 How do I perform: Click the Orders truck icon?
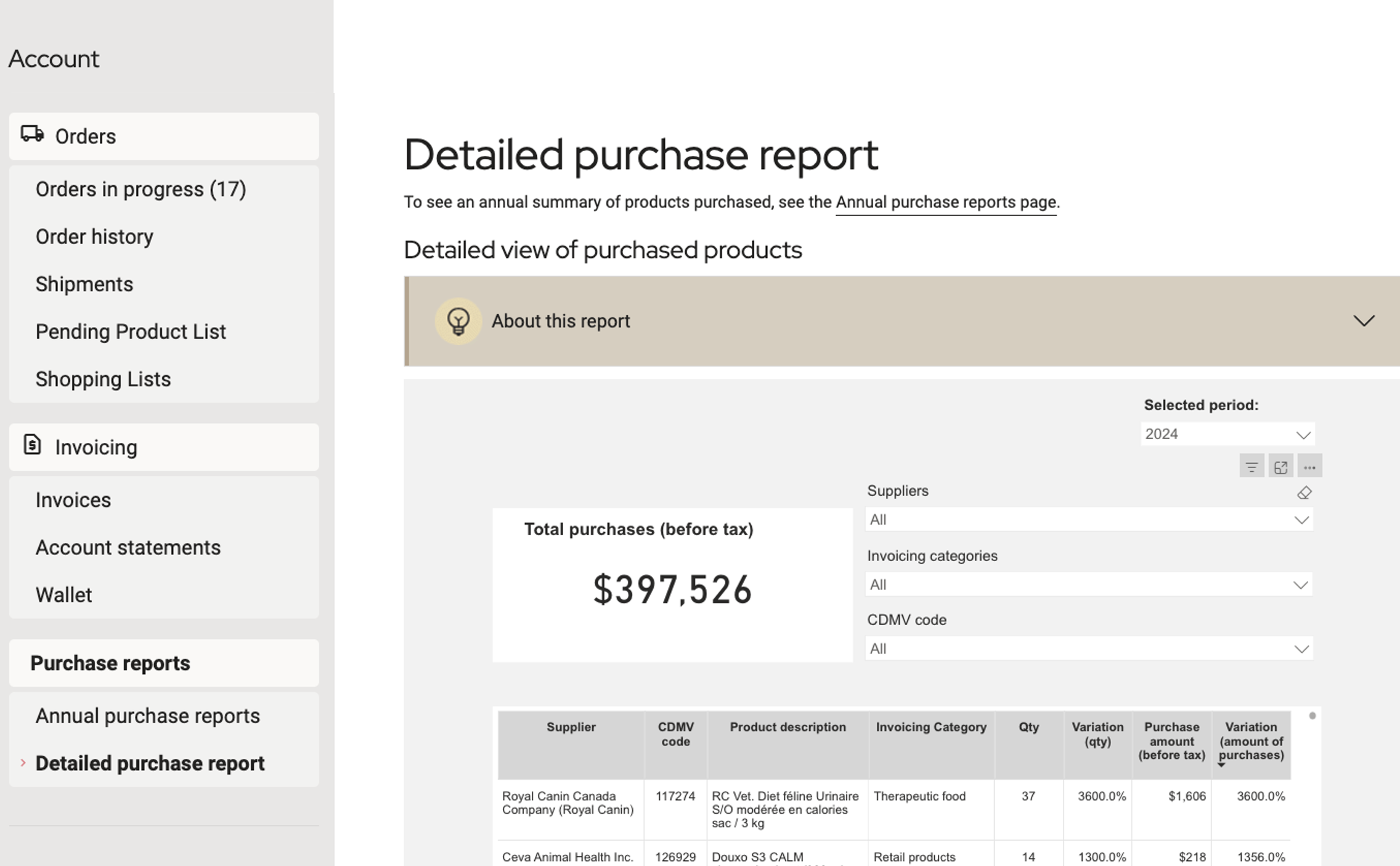click(x=32, y=134)
